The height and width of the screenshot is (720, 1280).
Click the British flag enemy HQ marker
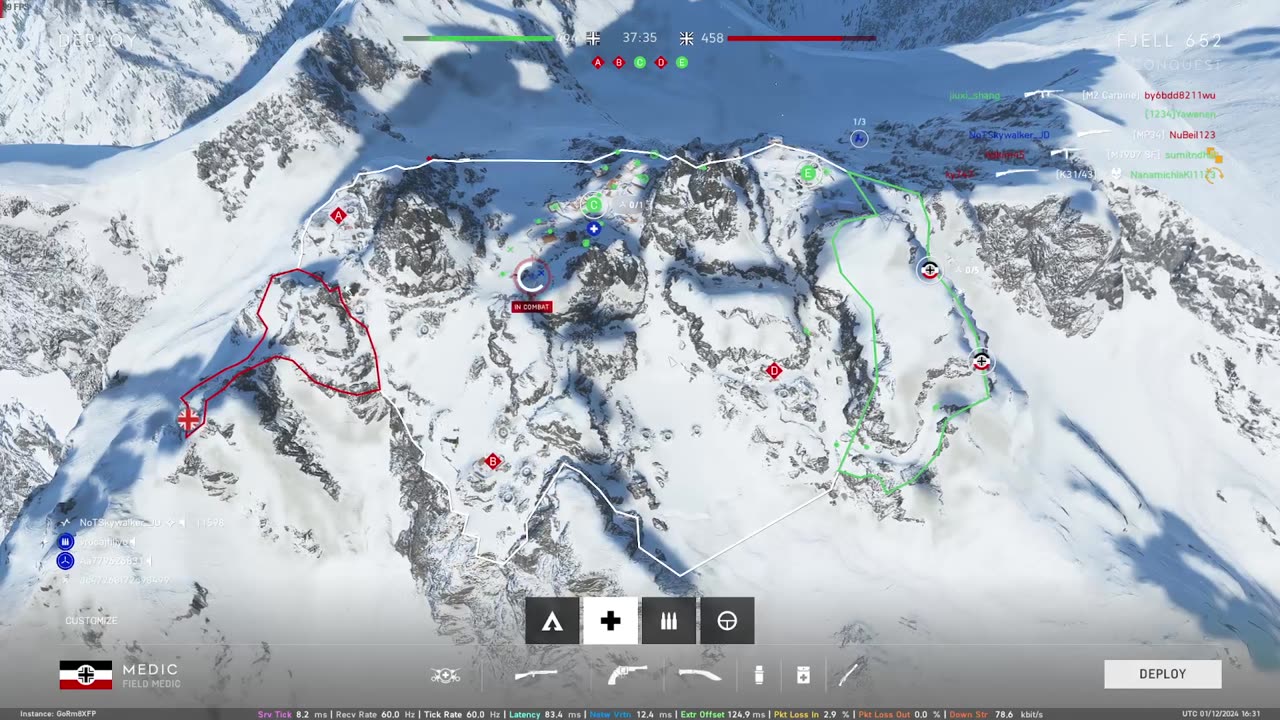tap(189, 420)
